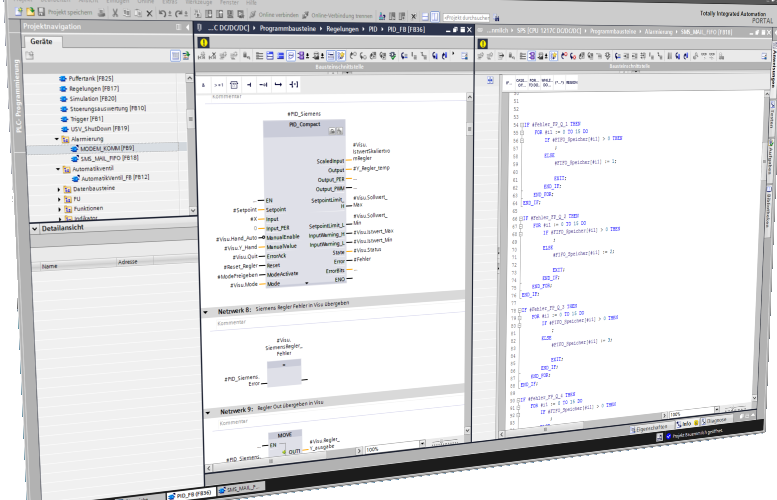Insert normally open contact instruction
The width and height of the screenshot is (777, 500).
[x=249, y=85]
